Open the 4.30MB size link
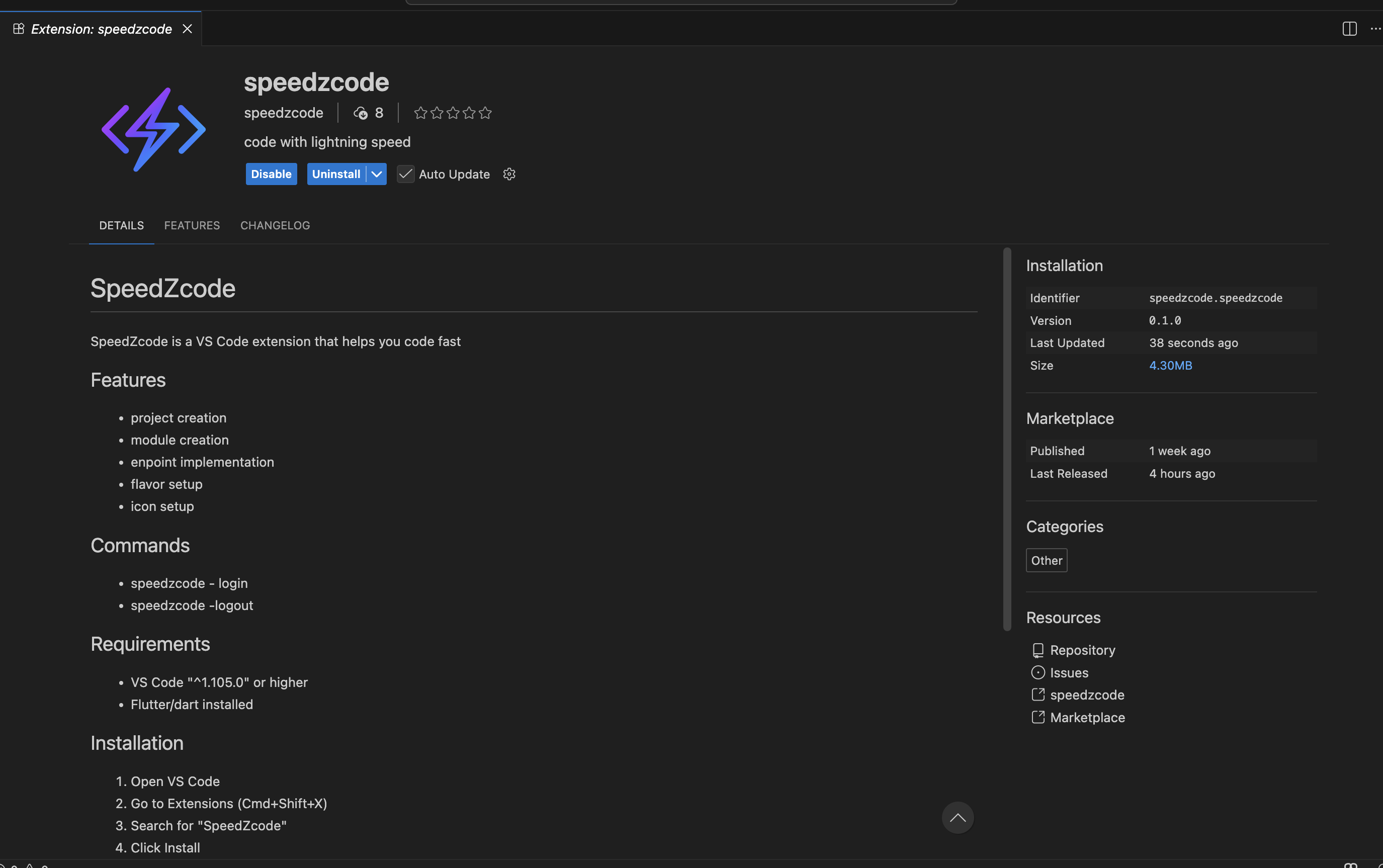 click(1170, 365)
